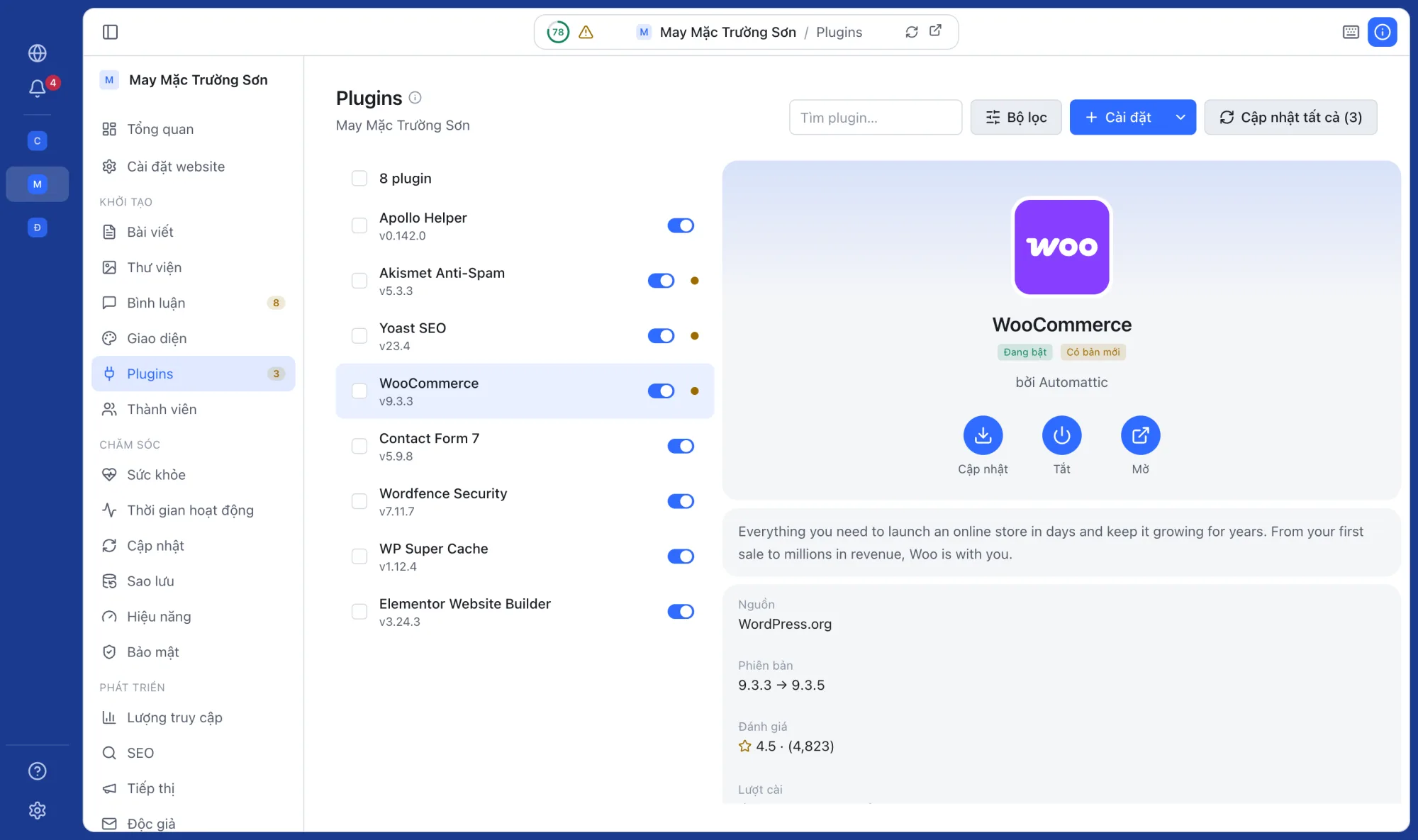The height and width of the screenshot is (840, 1418).
Task: Expand the Cài đặt dropdown arrow
Action: pos(1180,117)
